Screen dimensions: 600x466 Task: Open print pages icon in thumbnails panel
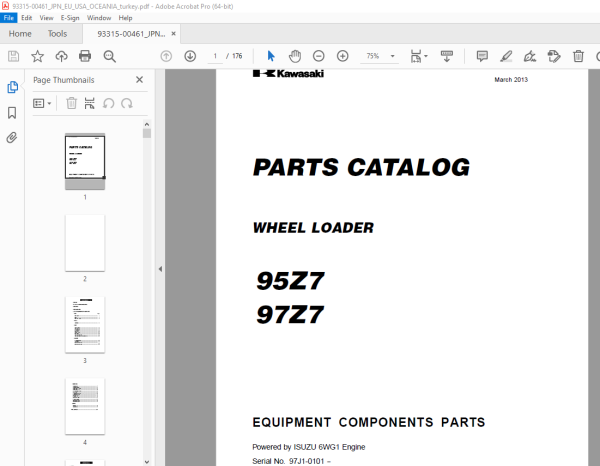tap(90, 103)
